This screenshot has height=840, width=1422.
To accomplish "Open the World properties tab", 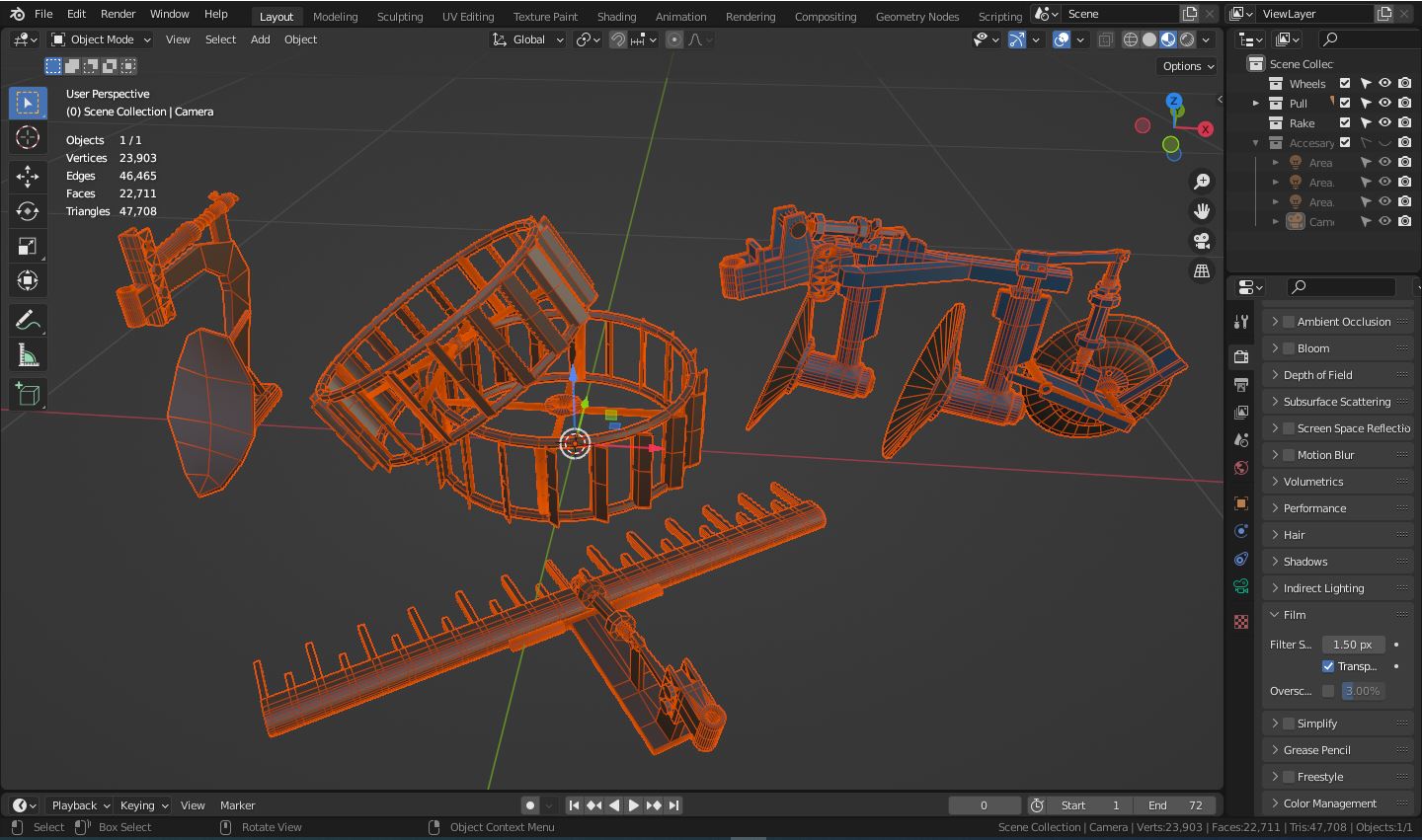I will [1241, 467].
